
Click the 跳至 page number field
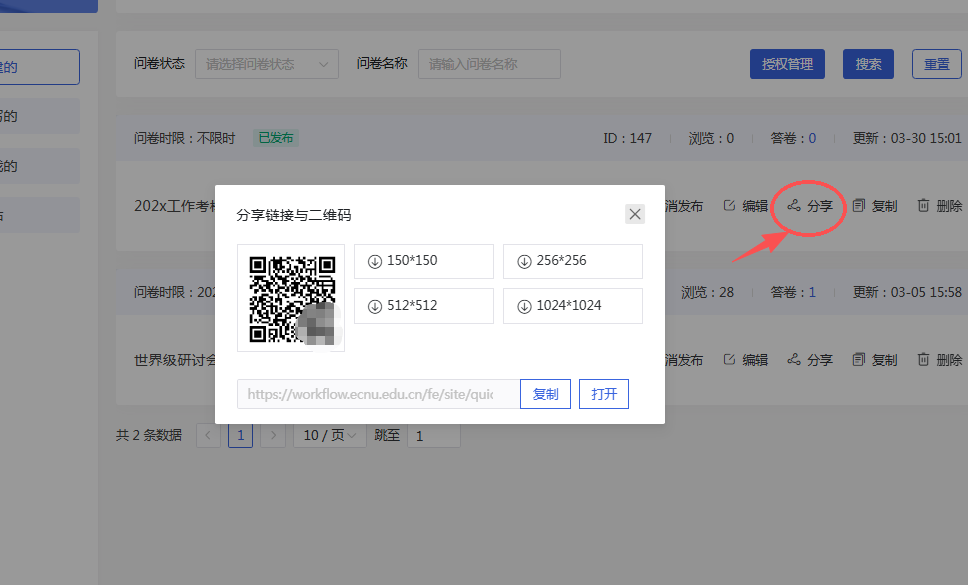tap(433, 436)
